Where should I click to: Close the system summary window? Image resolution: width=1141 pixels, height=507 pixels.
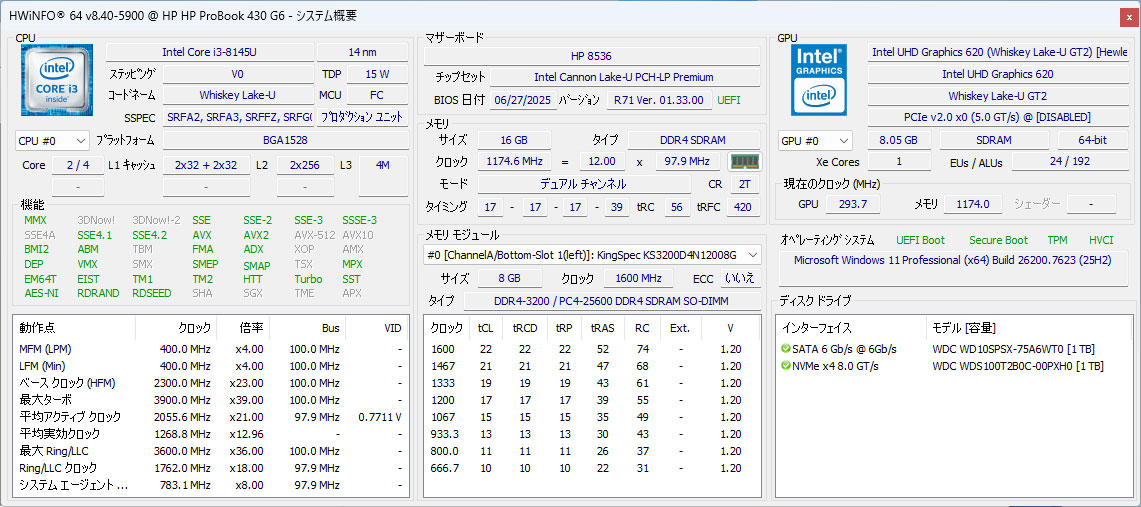pyautogui.click(x=1127, y=16)
